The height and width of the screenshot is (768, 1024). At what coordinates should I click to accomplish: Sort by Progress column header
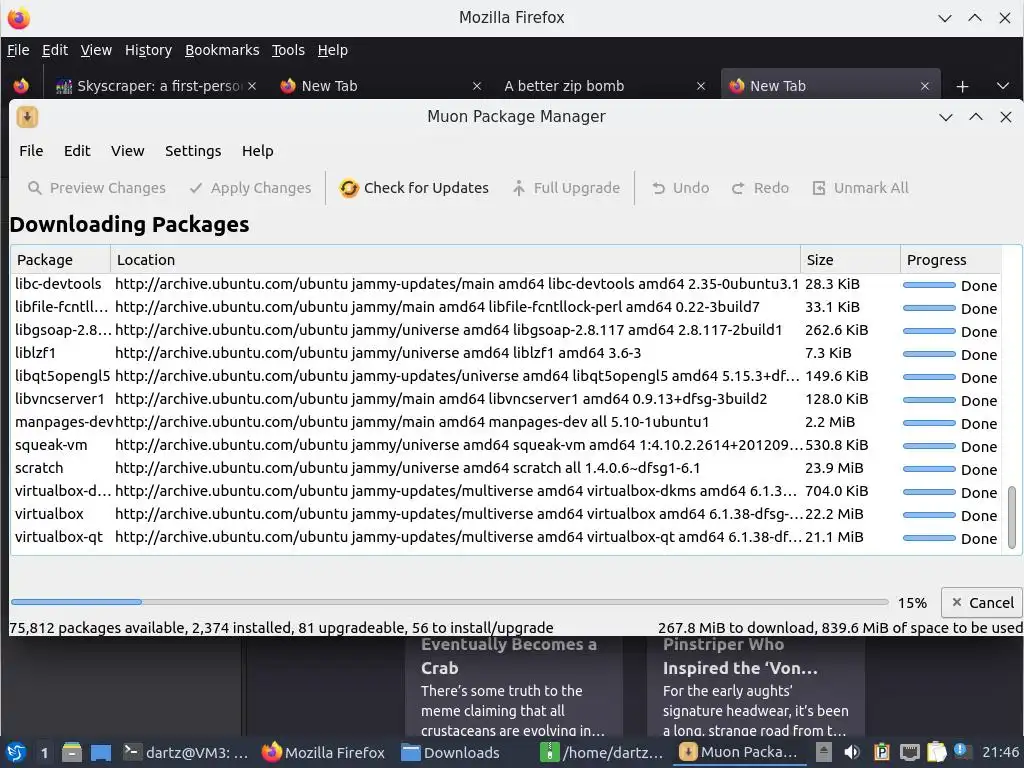tap(951, 260)
